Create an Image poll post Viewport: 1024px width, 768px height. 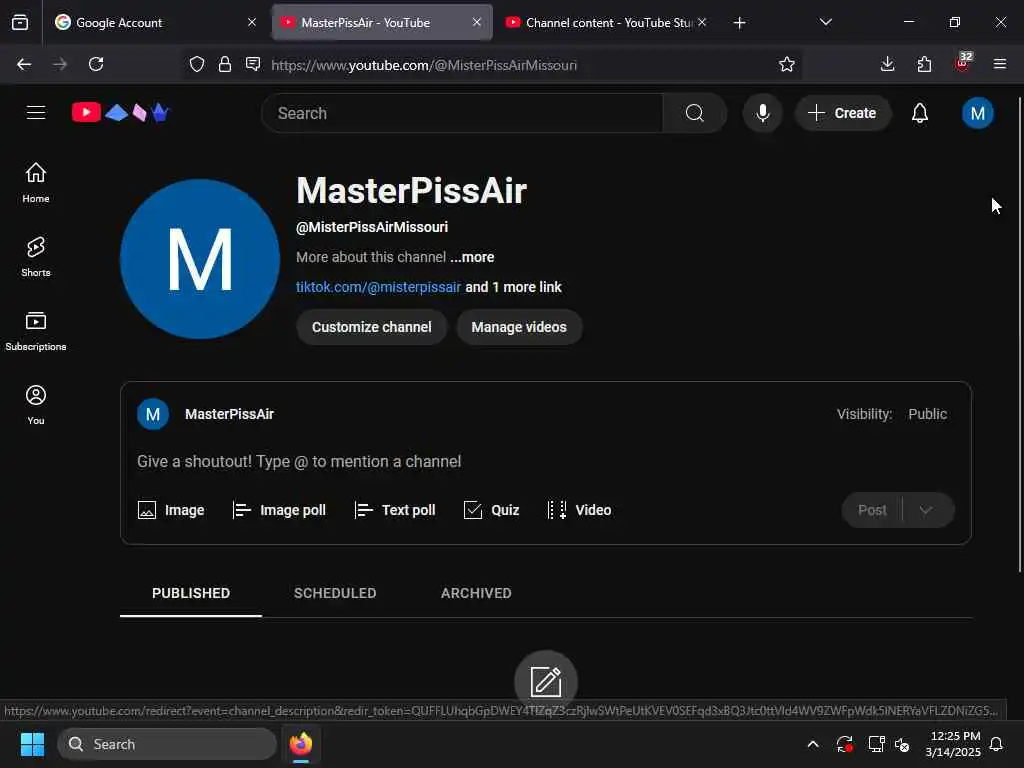coord(279,510)
